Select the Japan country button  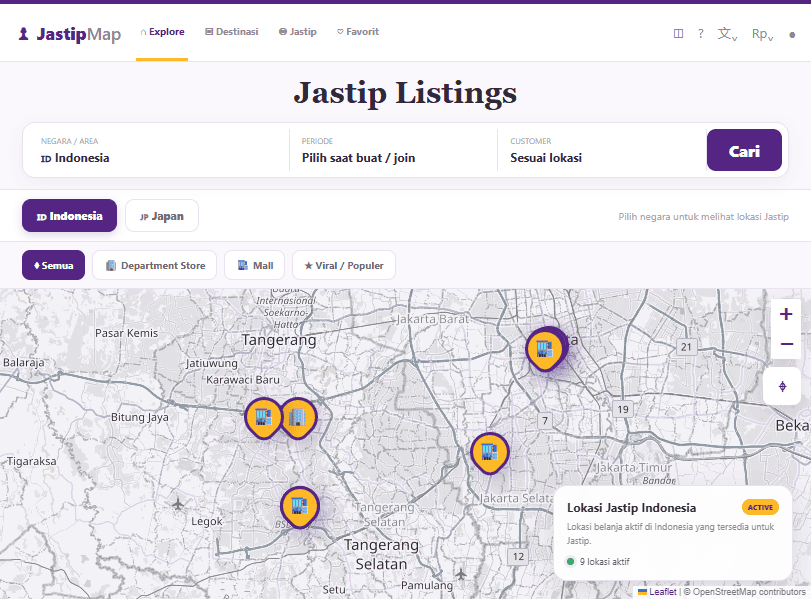pyautogui.click(x=162, y=216)
